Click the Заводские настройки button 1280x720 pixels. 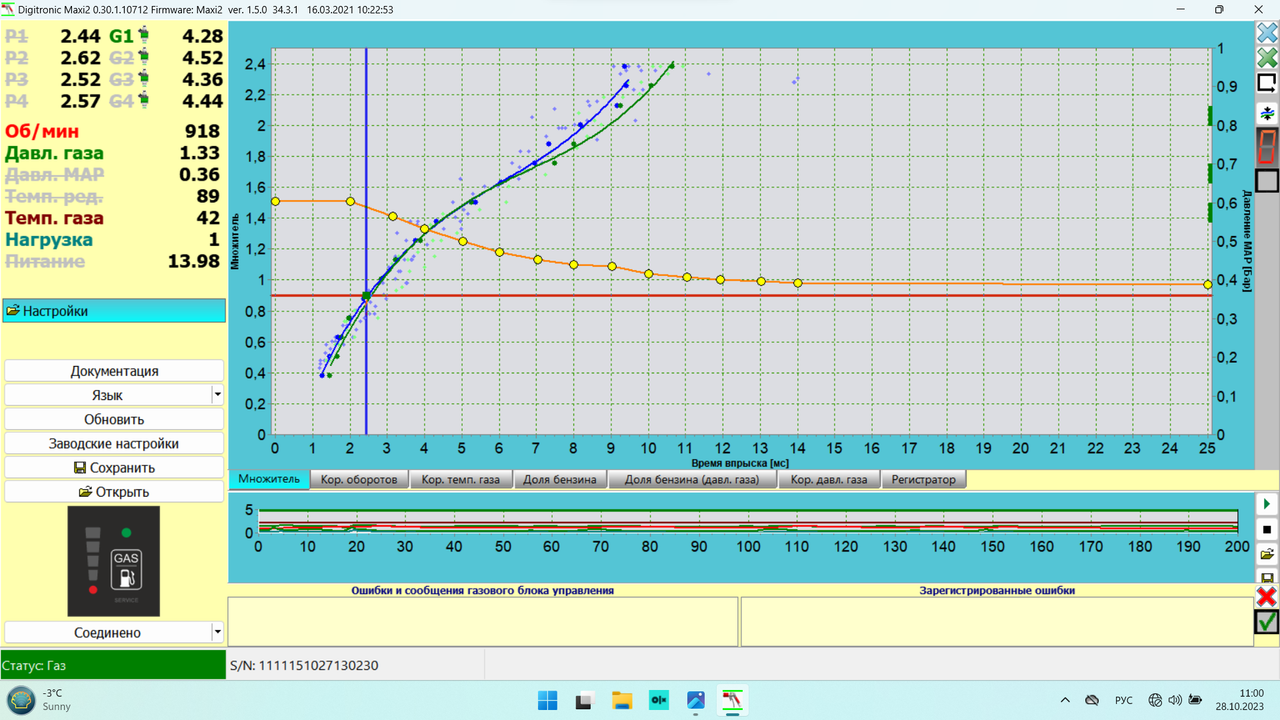click(113, 442)
